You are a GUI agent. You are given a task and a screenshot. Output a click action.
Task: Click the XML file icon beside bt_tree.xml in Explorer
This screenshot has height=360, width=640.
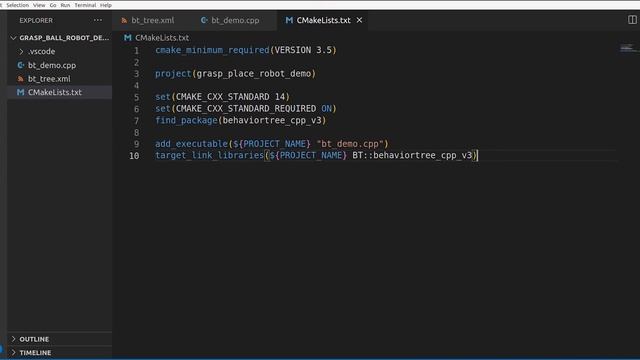pos(21,79)
